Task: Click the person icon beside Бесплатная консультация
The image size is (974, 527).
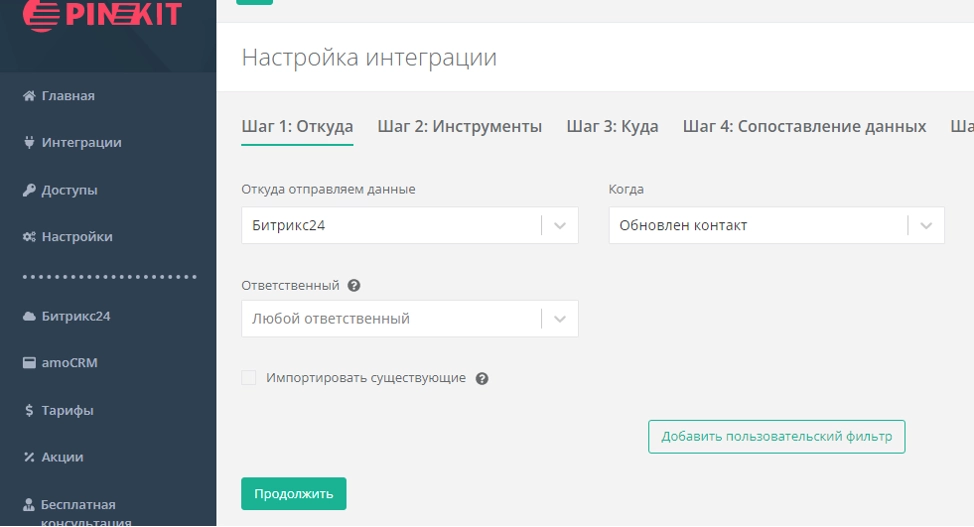Action: coord(29,505)
